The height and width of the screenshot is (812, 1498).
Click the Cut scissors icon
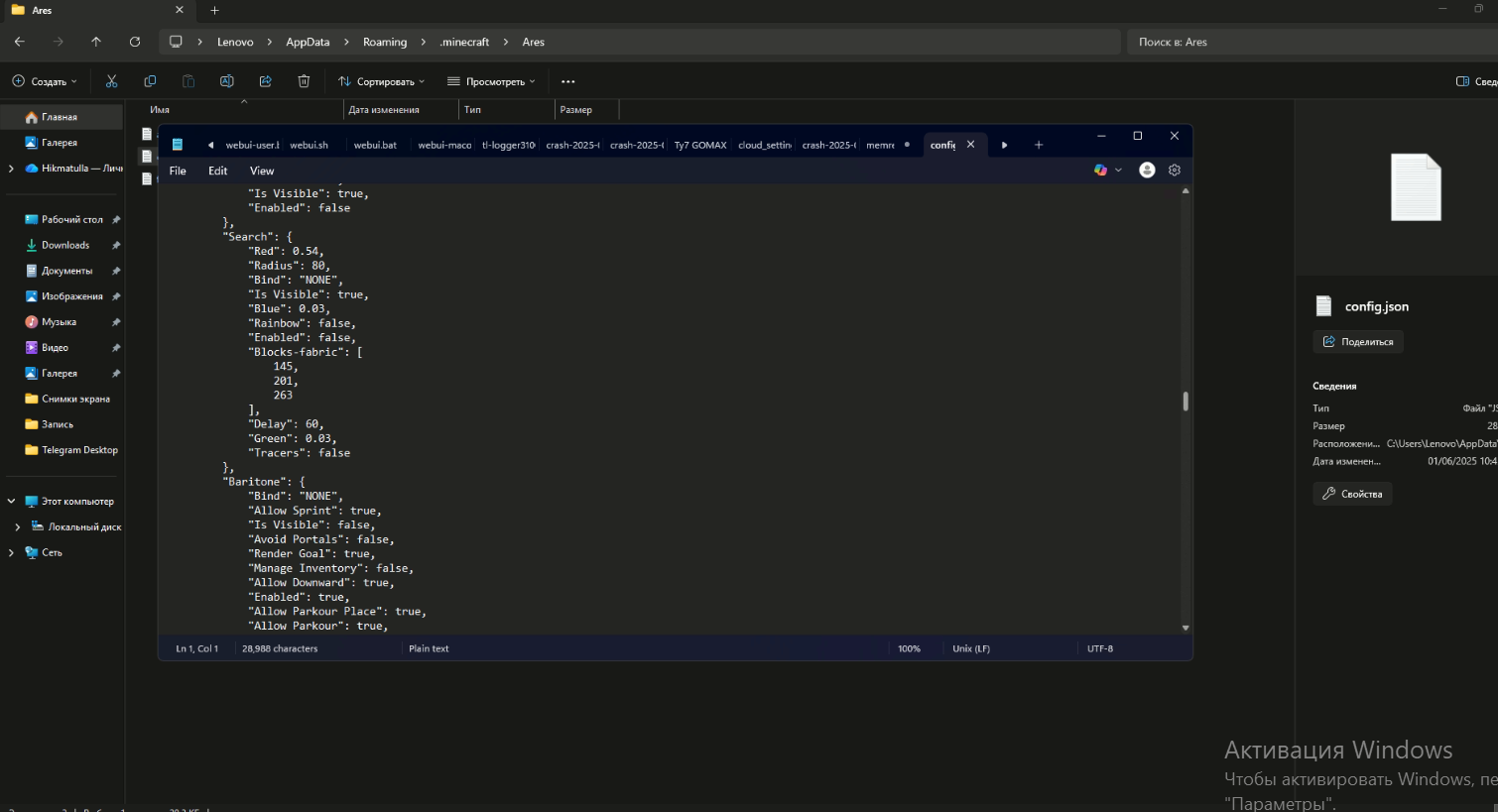click(x=111, y=80)
